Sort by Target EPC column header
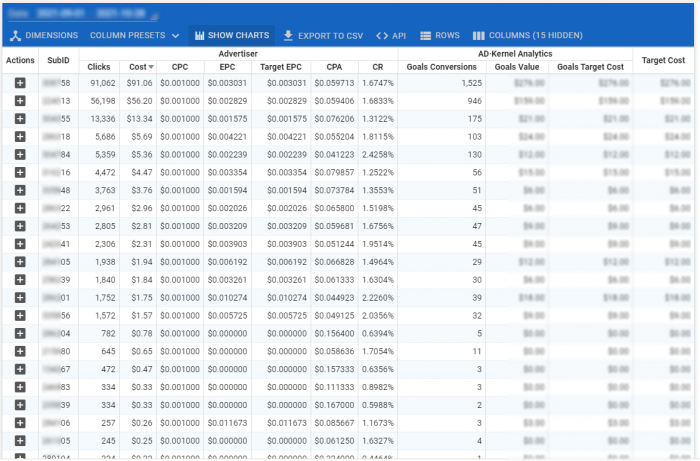The image size is (700, 461). tap(281, 67)
